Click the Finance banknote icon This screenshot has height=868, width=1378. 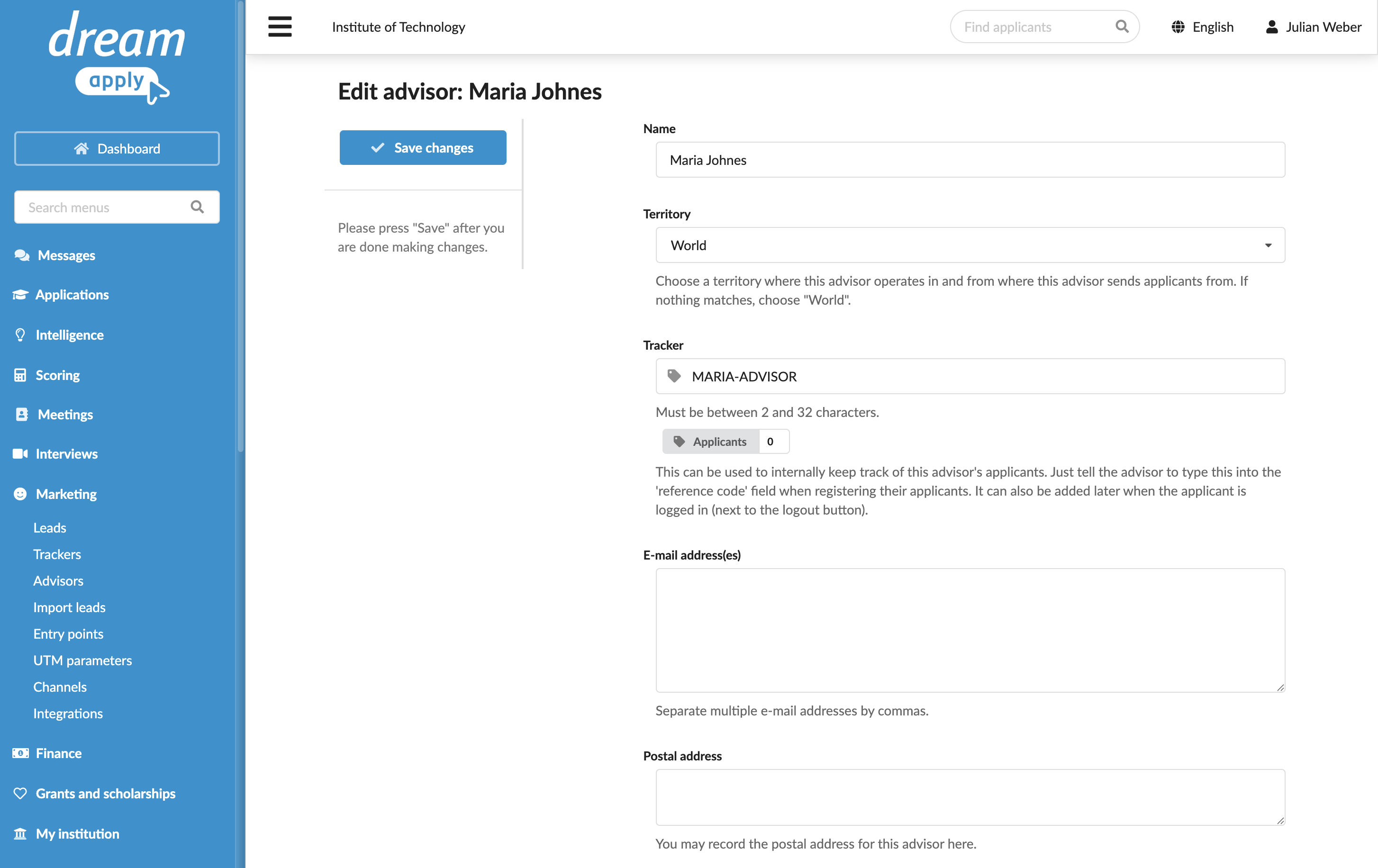pos(20,753)
